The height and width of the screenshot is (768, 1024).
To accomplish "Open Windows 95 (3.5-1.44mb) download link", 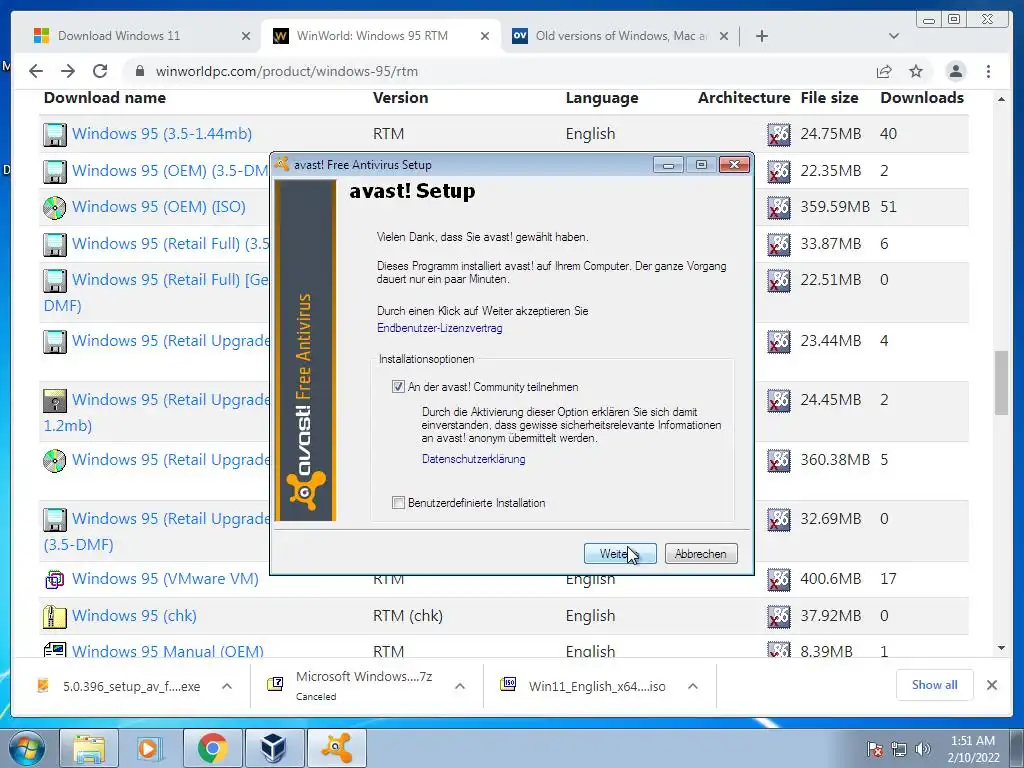I will click(161, 134).
